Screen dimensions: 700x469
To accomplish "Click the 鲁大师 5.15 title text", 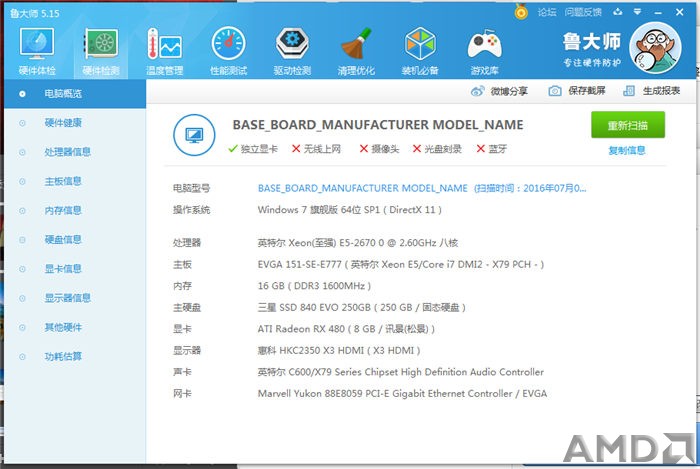I will (x=35, y=13).
